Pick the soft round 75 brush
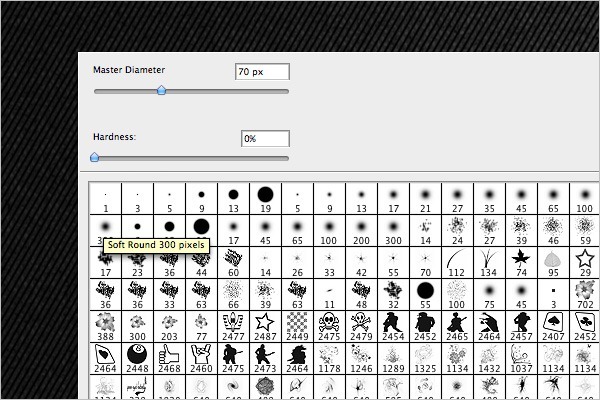The height and width of the screenshot is (400, 600). pos(489,295)
